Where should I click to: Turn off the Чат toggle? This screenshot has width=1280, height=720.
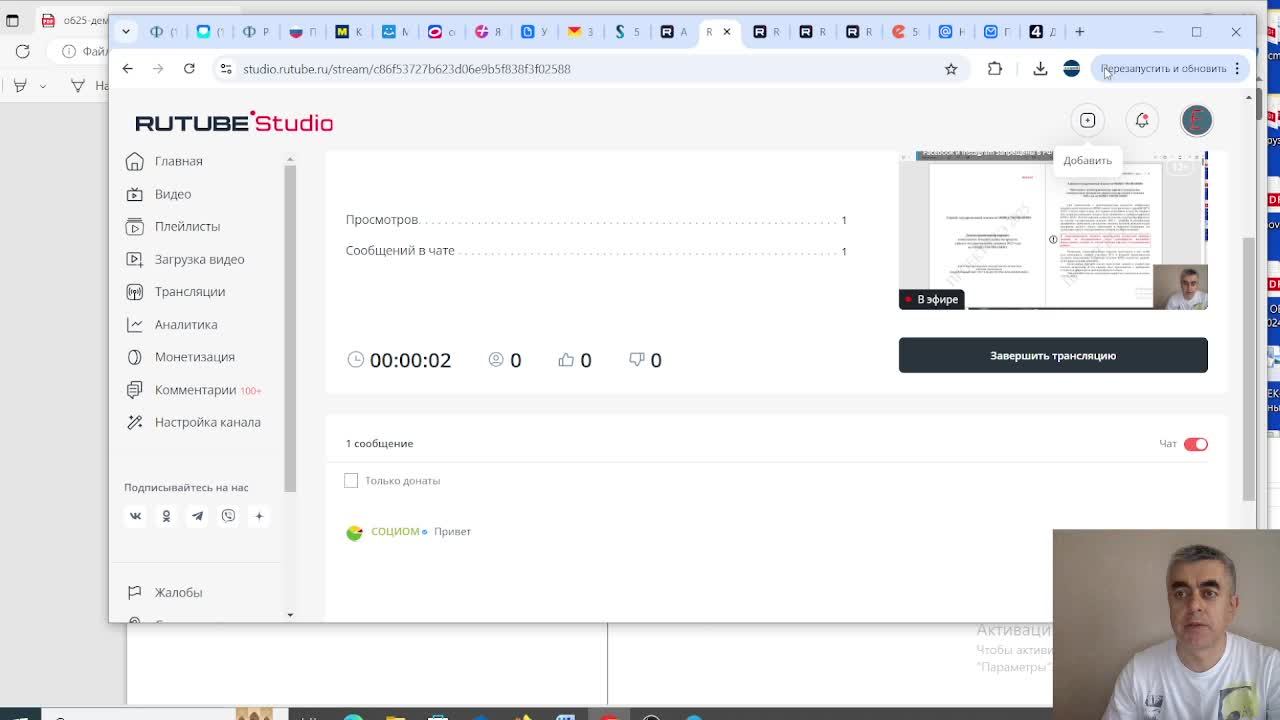[1196, 444]
